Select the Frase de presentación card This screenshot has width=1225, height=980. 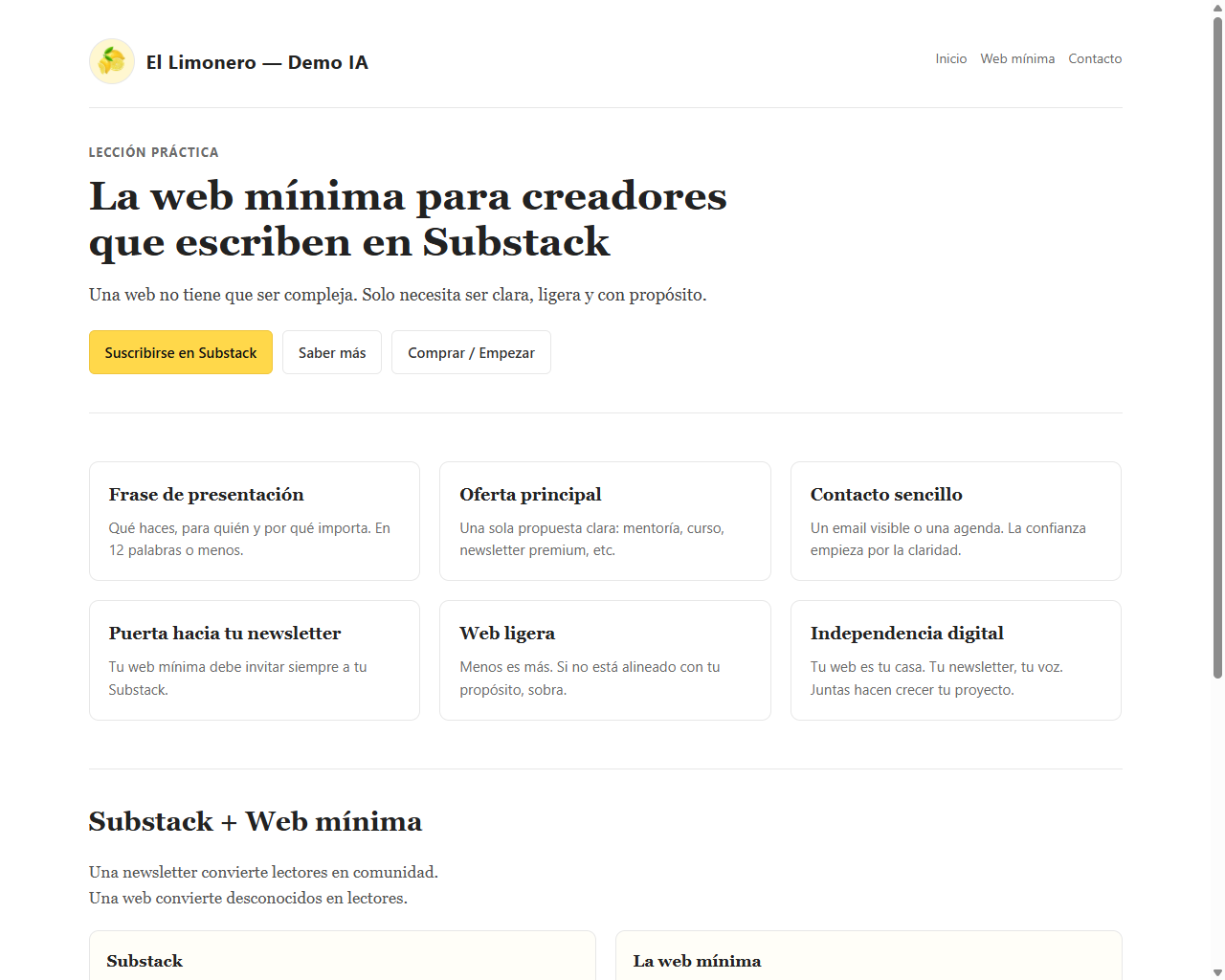click(255, 521)
